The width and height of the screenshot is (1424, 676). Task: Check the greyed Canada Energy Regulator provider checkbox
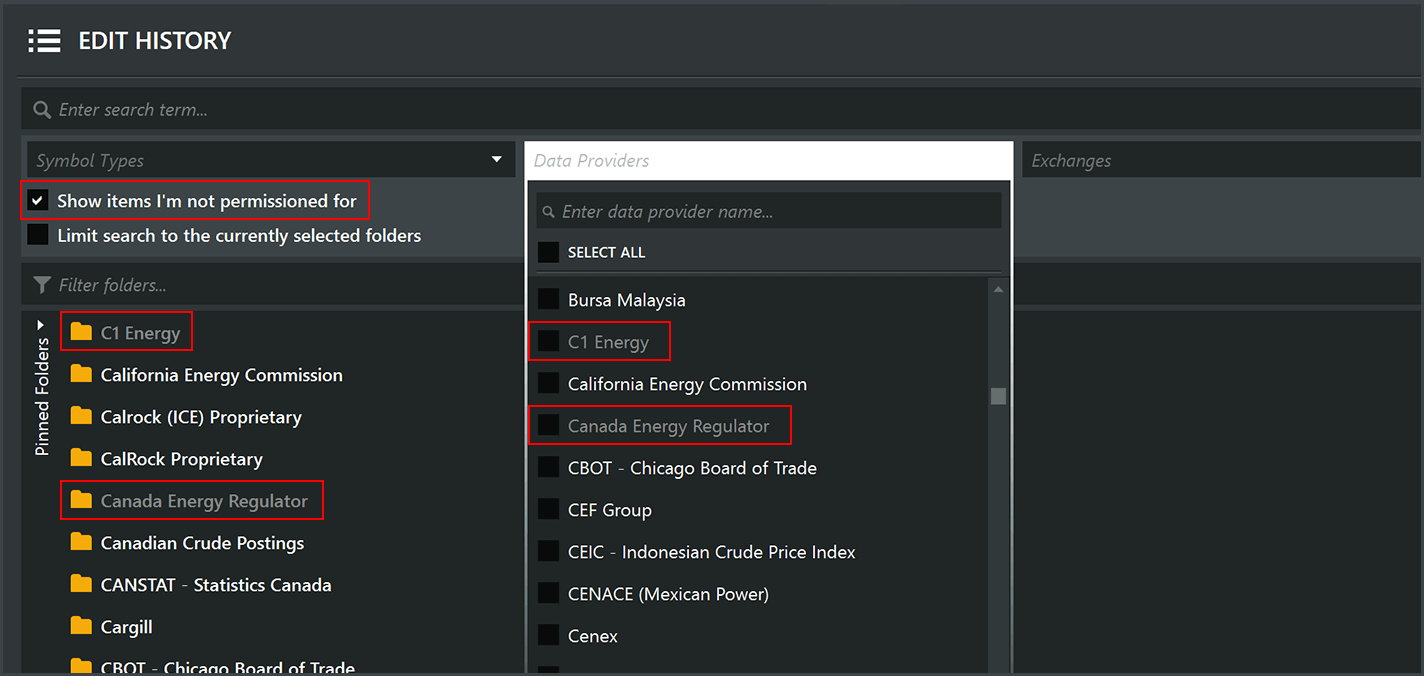click(548, 425)
